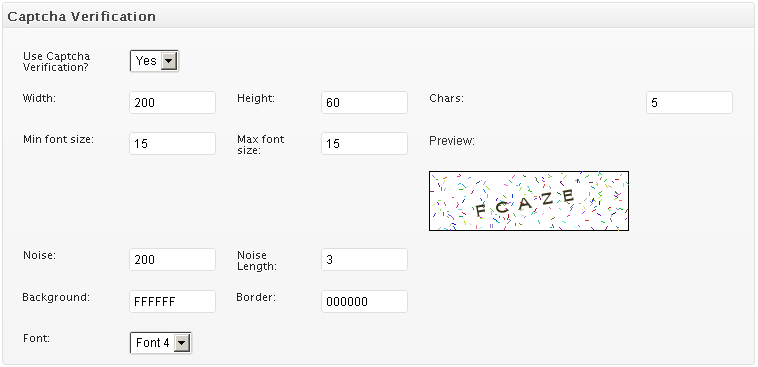Image resolution: width=758 pixels, height=367 pixels.
Task: Click the Min font size field
Action: click(173, 144)
